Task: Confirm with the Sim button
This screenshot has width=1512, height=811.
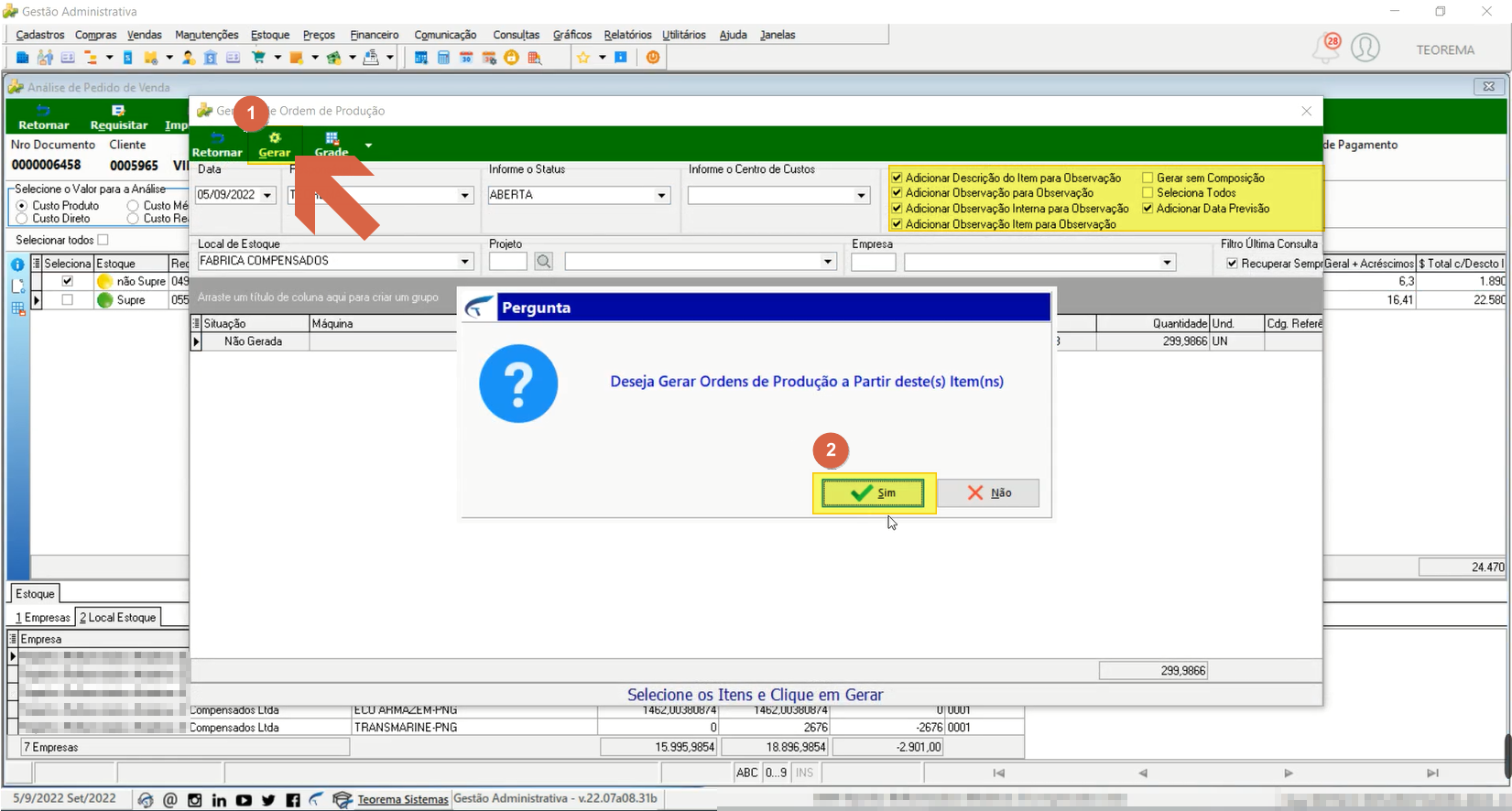Action: pos(873,493)
